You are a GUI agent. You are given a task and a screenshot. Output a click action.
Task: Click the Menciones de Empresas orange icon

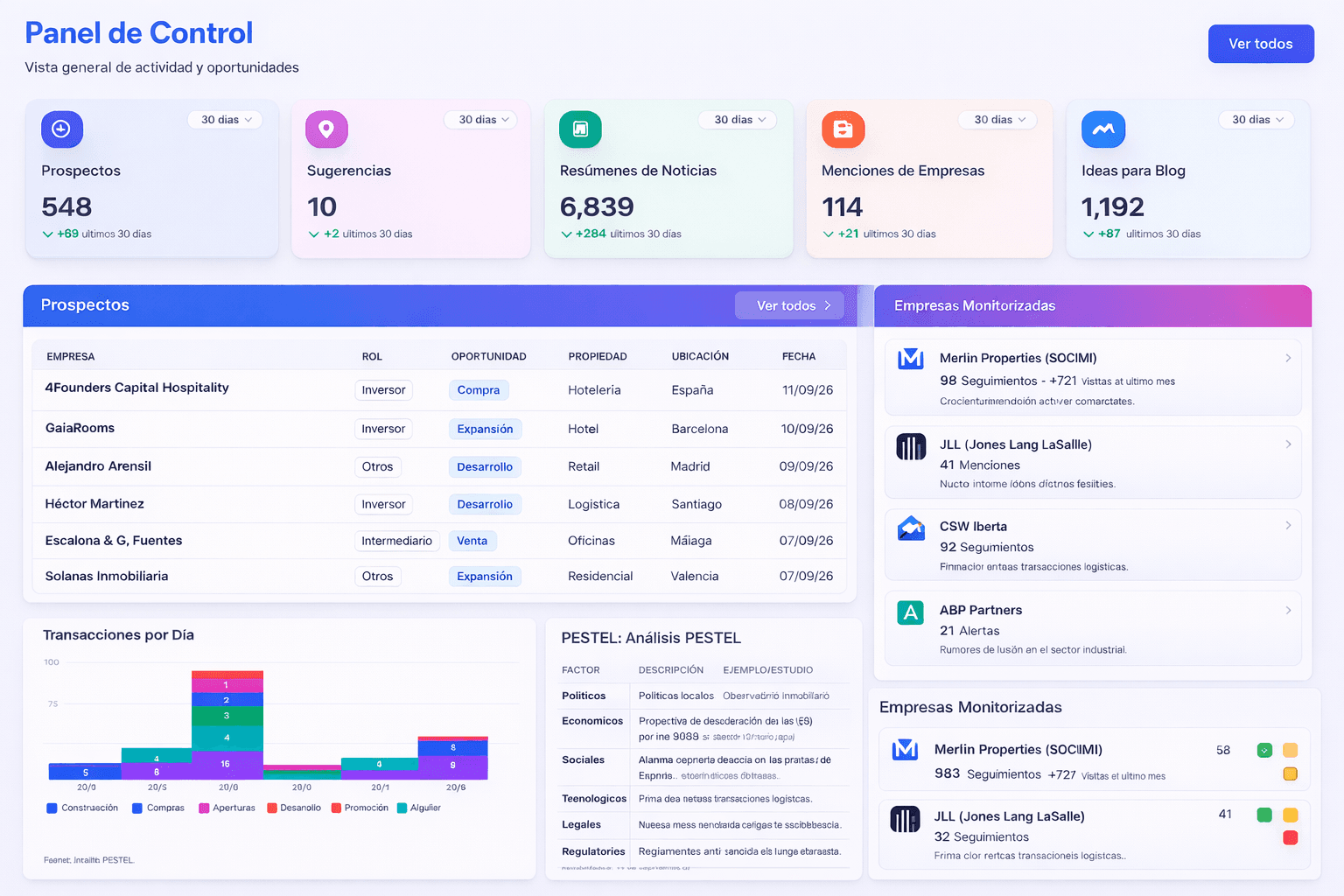pos(843,129)
